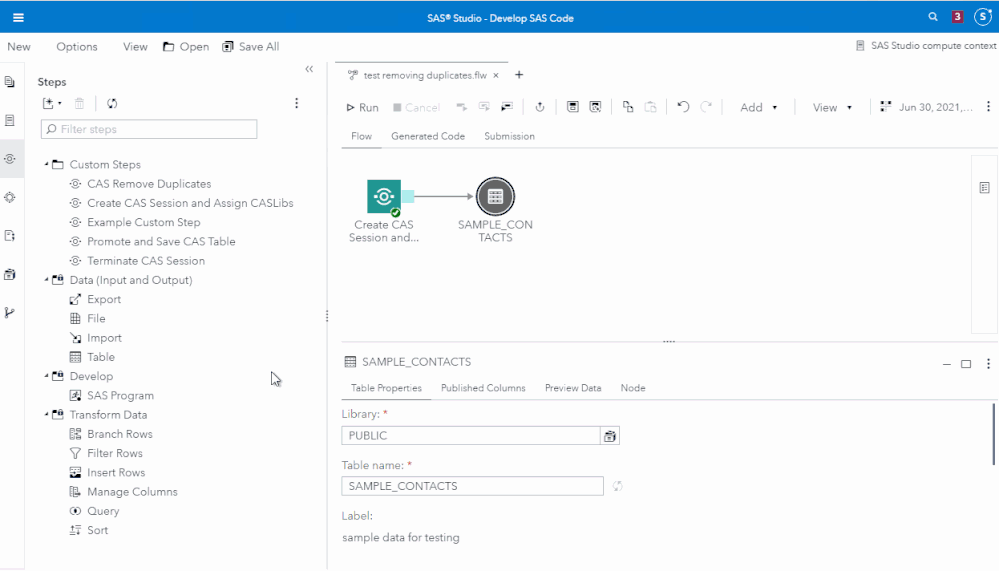Click the Filter steps search field

[149, 129]
